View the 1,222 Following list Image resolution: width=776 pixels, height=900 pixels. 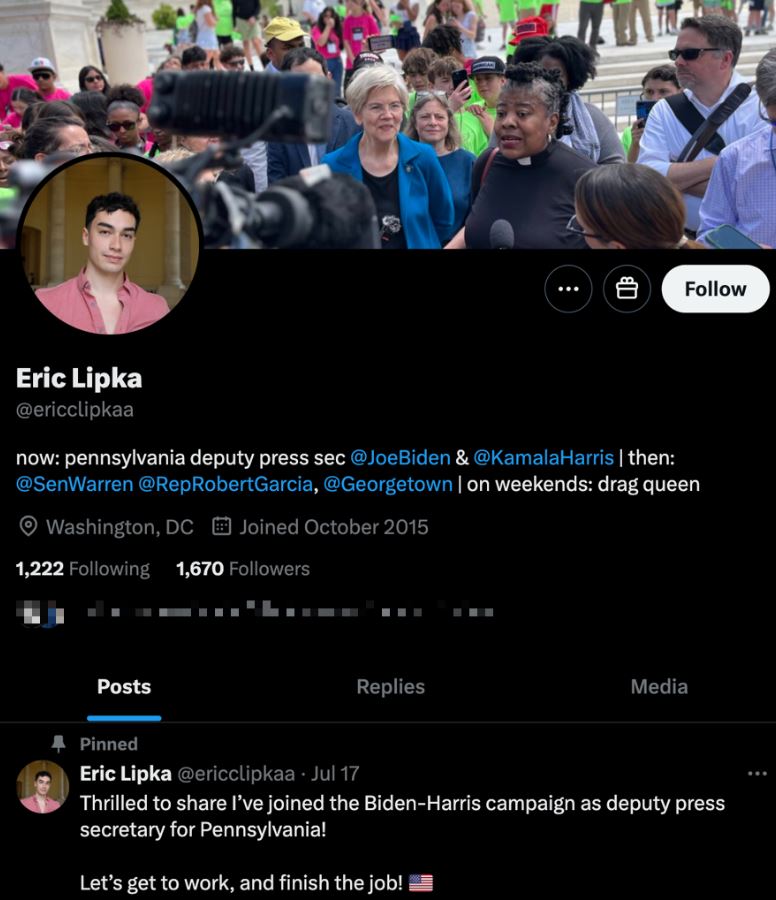pyautogui.click(x=83, y=568)
